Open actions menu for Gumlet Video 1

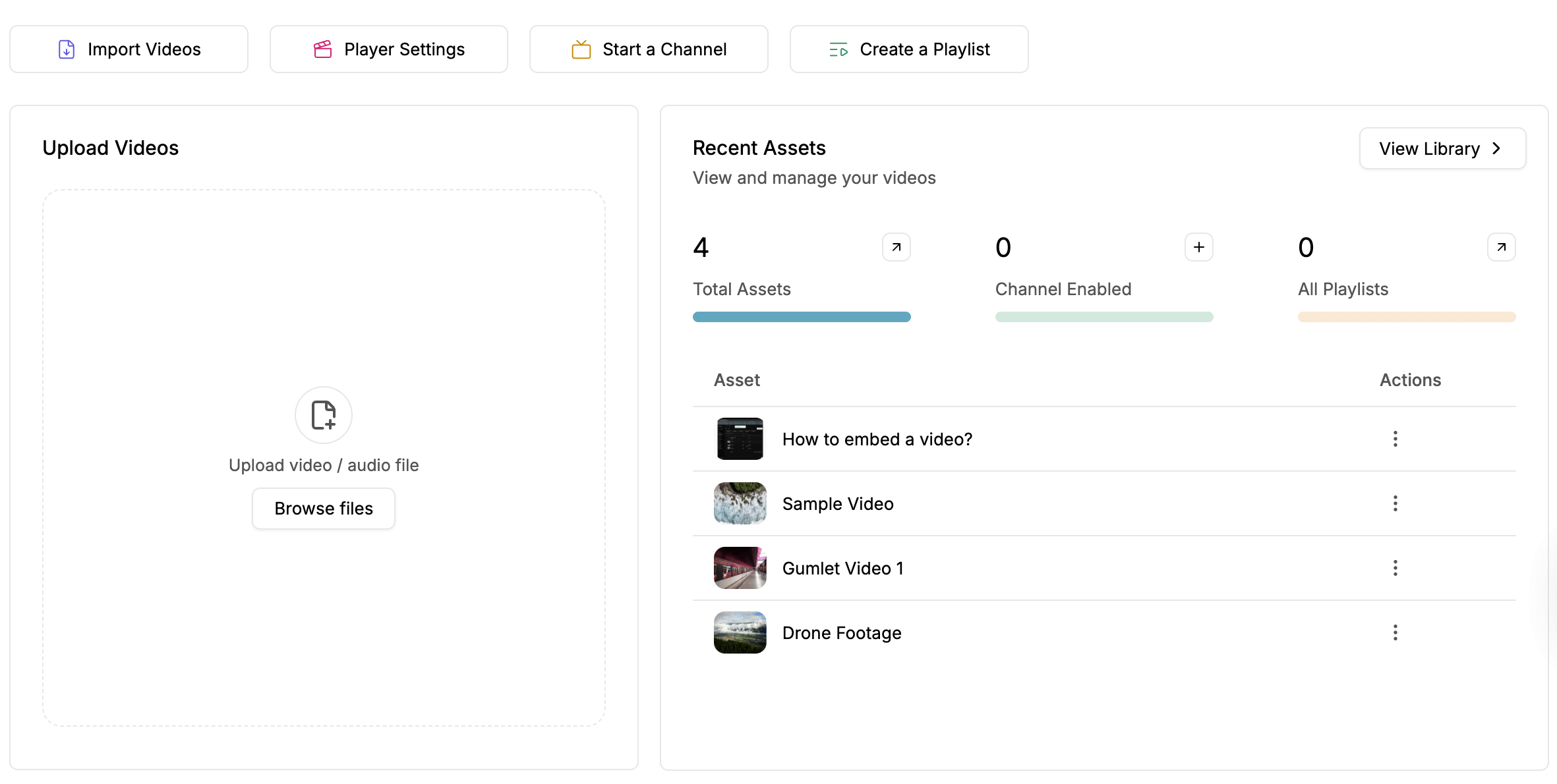(x=1395, y=568)
